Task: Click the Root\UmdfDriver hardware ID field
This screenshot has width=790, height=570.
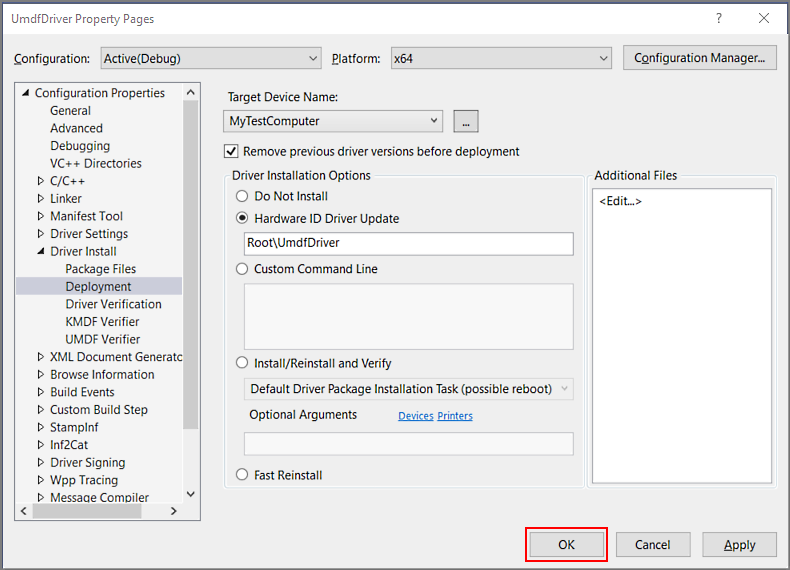Action: pyautogui.click(x=409, y=243)
